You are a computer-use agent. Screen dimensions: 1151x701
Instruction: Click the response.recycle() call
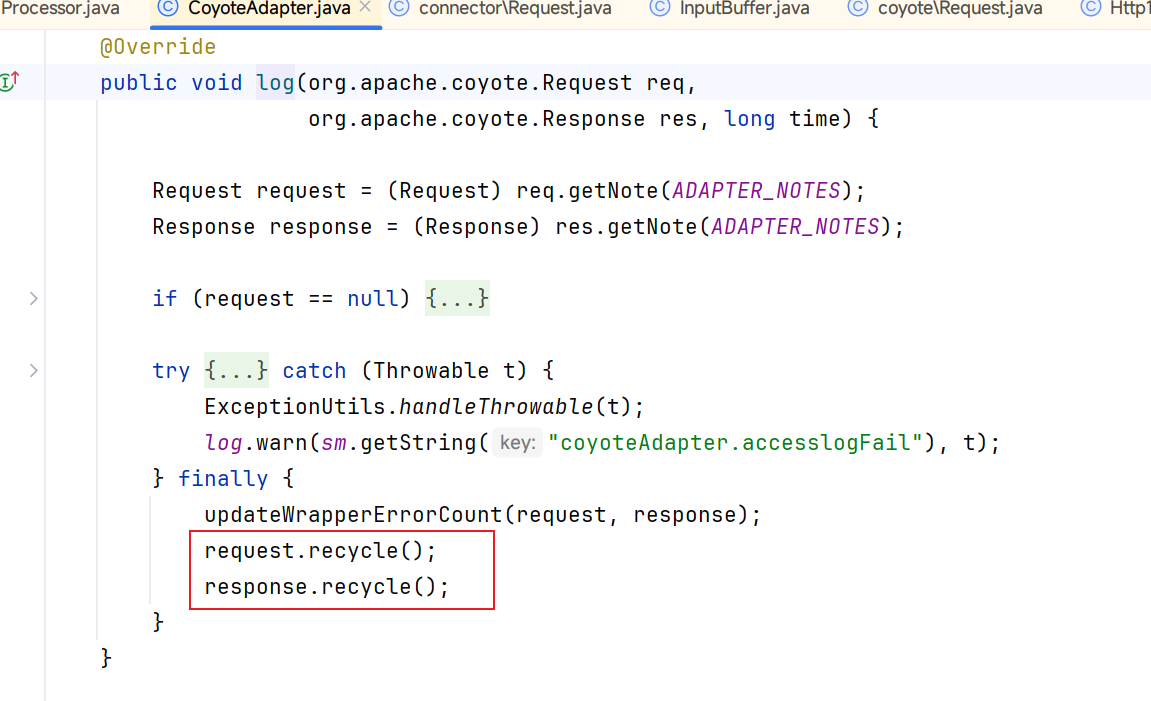click(326, 587)
